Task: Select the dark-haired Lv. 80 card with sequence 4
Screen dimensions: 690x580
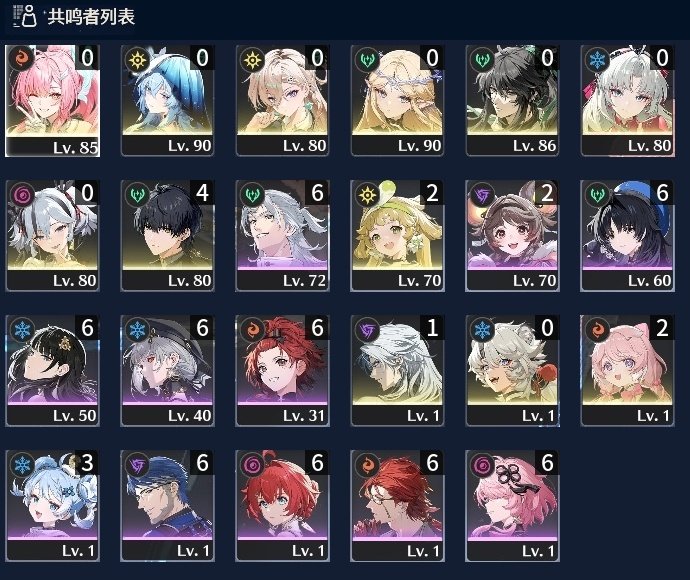Action: click(x=167, y=235)
